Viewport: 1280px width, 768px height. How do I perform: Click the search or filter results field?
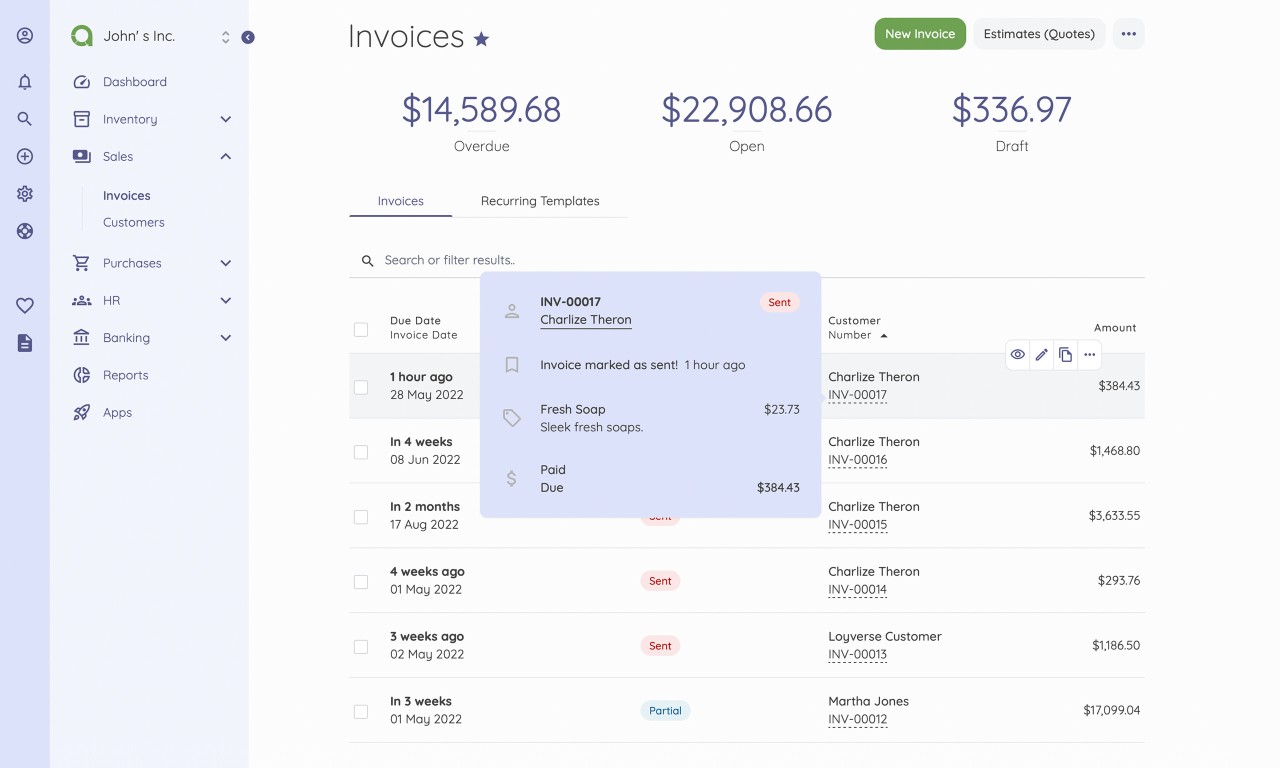600,260
